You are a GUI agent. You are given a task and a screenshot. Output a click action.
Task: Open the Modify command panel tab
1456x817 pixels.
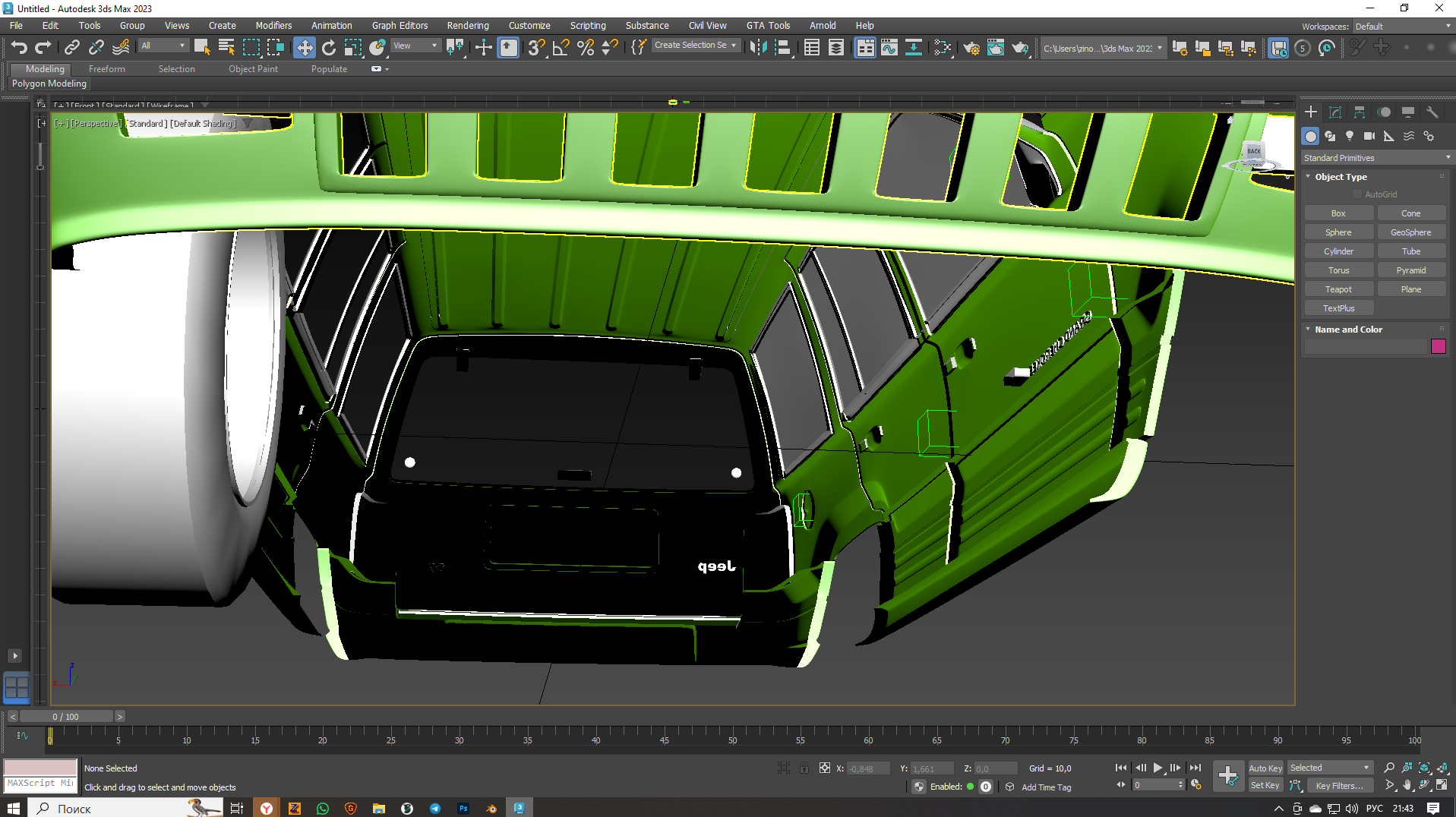point(1334,112)
